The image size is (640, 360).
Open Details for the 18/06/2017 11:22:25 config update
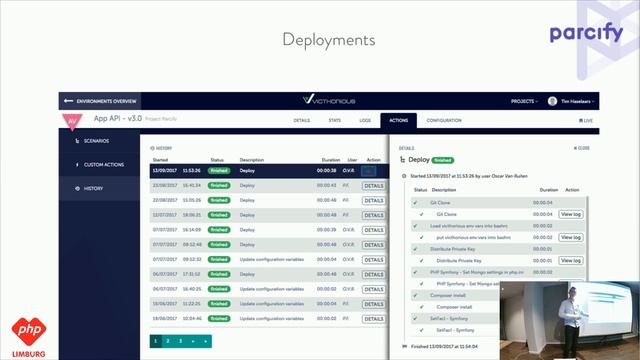[373, 304]
